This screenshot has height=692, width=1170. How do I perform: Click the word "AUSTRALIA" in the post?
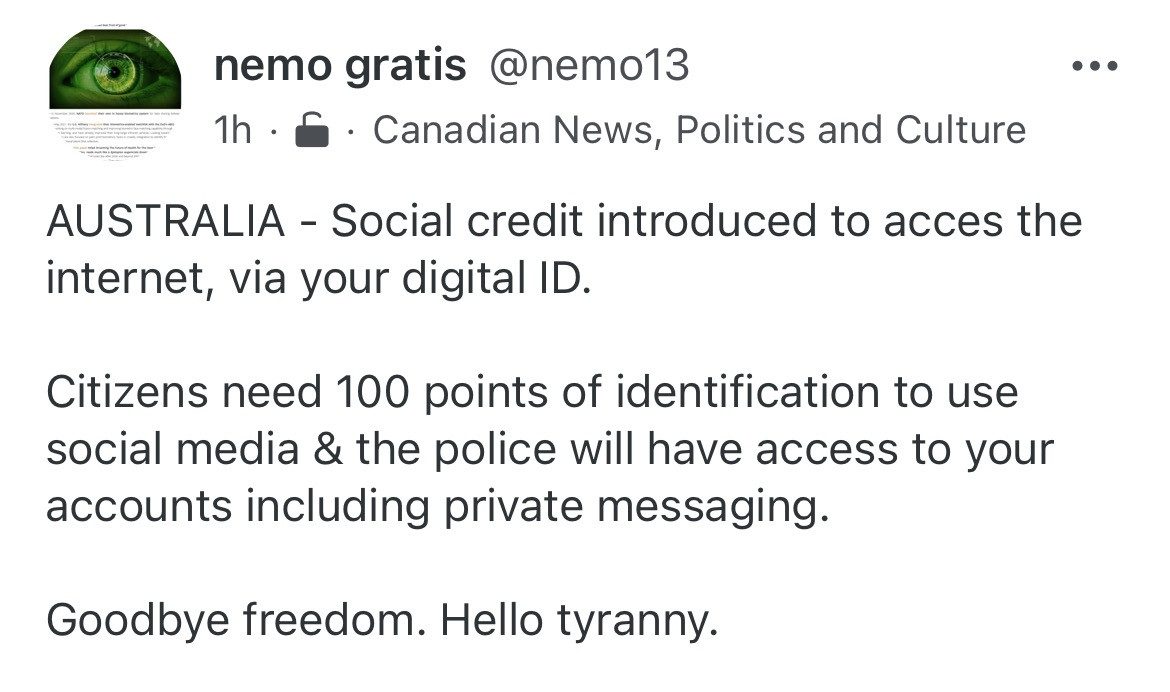coord(166,221)
